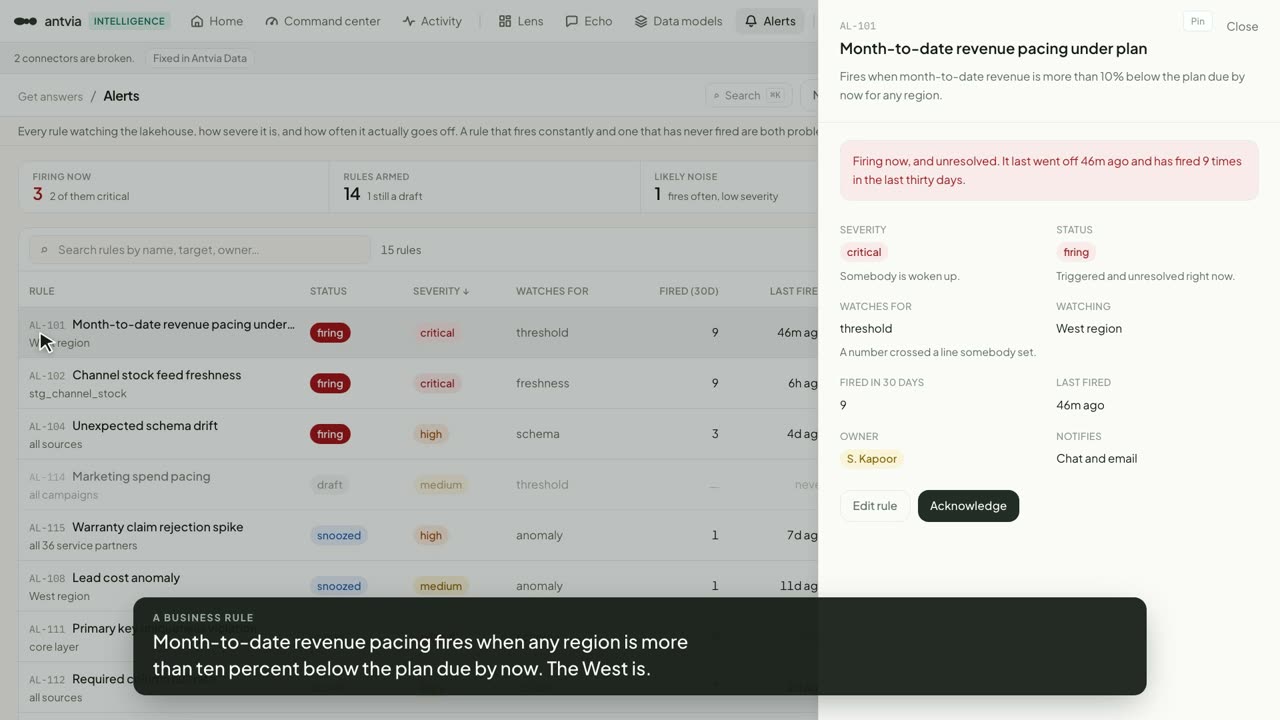1280x720 pixels.
Task: Click the antvia logo icon
Action: (26, 21)
